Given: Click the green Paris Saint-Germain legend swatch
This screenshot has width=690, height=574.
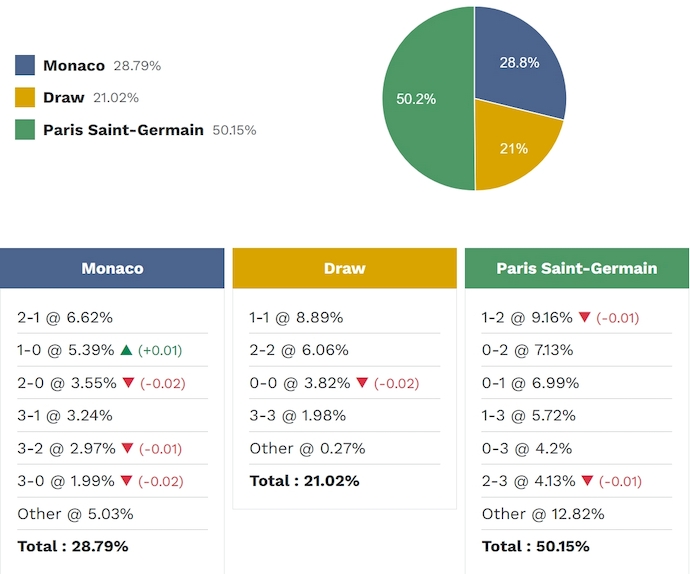Looking at the screenshot, I should coord(25,130).
